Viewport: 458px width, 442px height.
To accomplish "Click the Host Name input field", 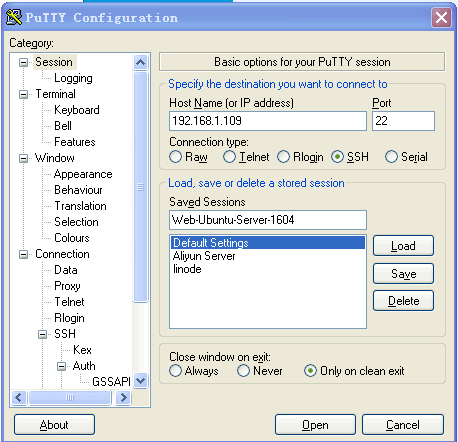I will tap(268, 121).
